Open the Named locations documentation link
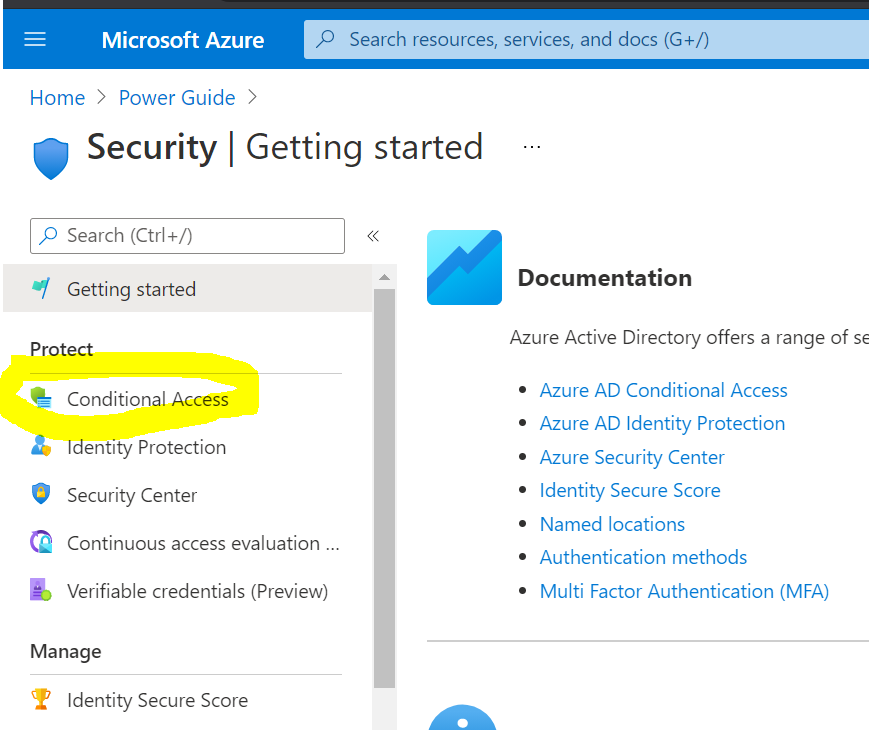The image size is (869, 730). click(x=612, y=524)
